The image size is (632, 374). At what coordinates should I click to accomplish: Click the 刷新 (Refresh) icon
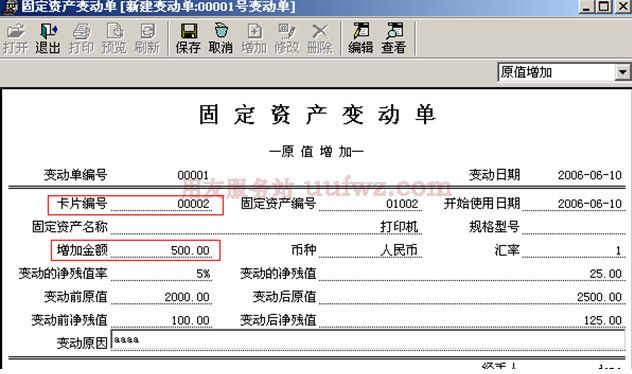[147, 39]
